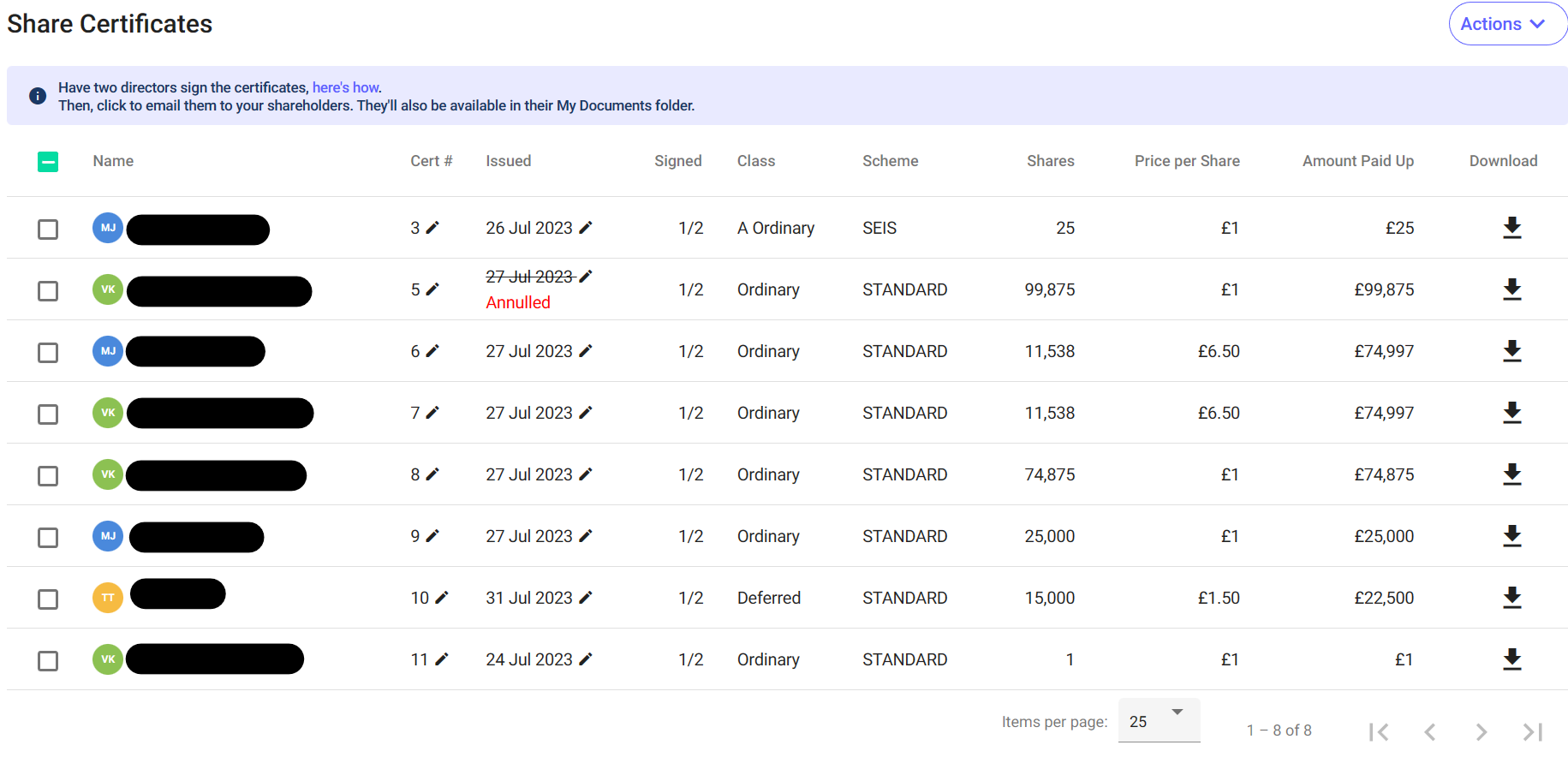This screenshot has width=1568, height=769.
Task: Tick the checkbox for certificate 3
Action: pyautogui.click(x=48, y=230)
